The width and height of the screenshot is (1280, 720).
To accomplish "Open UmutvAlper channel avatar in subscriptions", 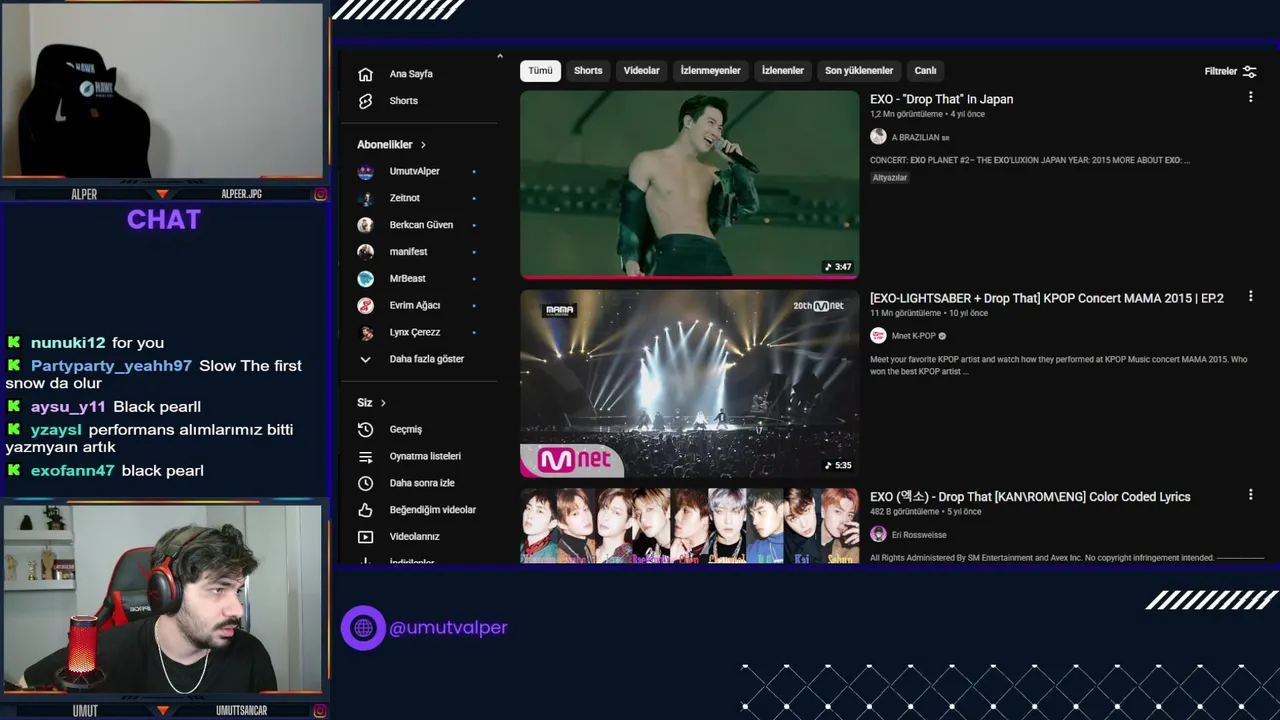I will click(366, 171).
